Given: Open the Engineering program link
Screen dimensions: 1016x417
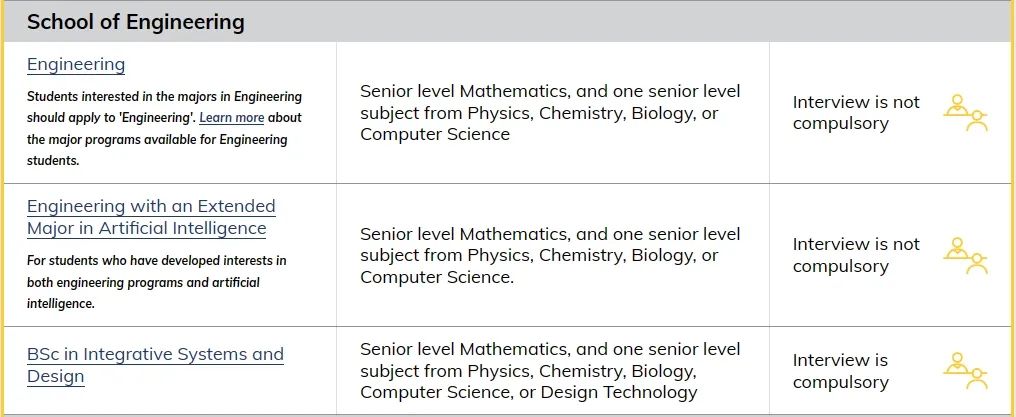Looking at the screenshot, I should (76, 64).
